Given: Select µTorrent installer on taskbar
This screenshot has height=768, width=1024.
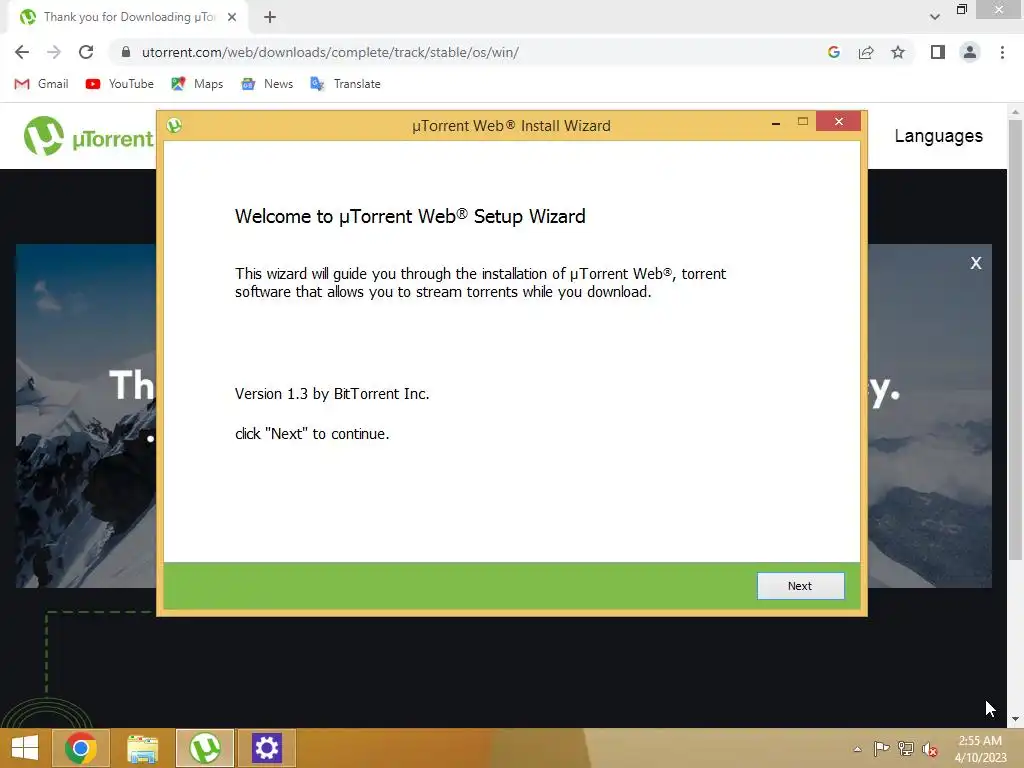Looking at the screenshot, I should tap(204, 748).
